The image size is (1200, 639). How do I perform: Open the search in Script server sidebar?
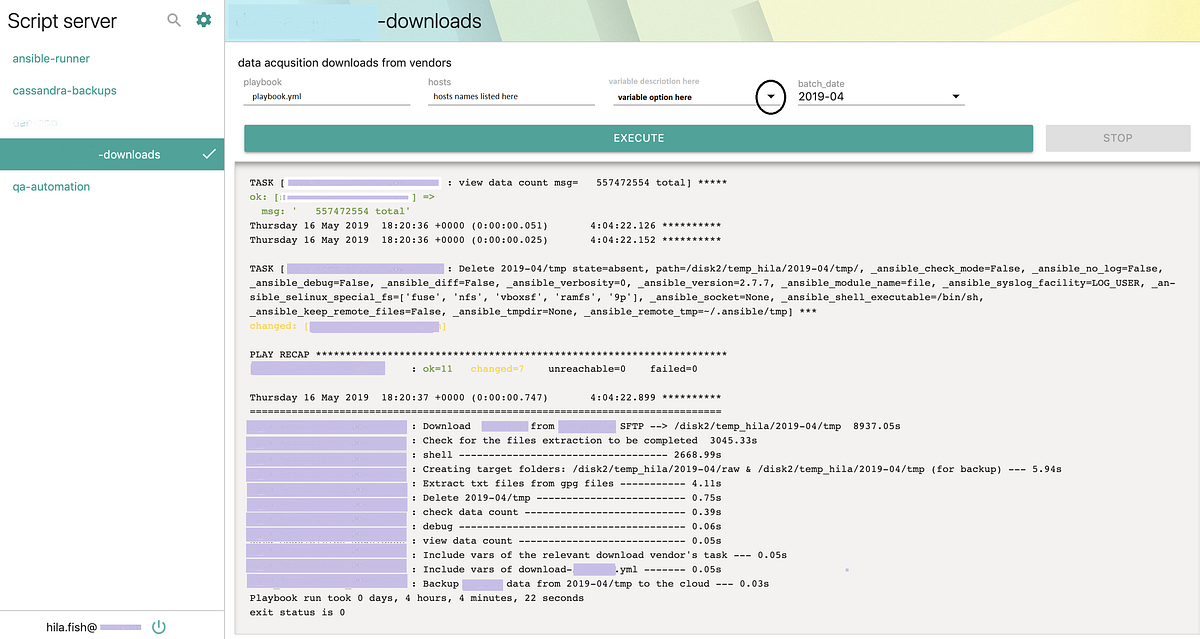click(x=172, y=20)
